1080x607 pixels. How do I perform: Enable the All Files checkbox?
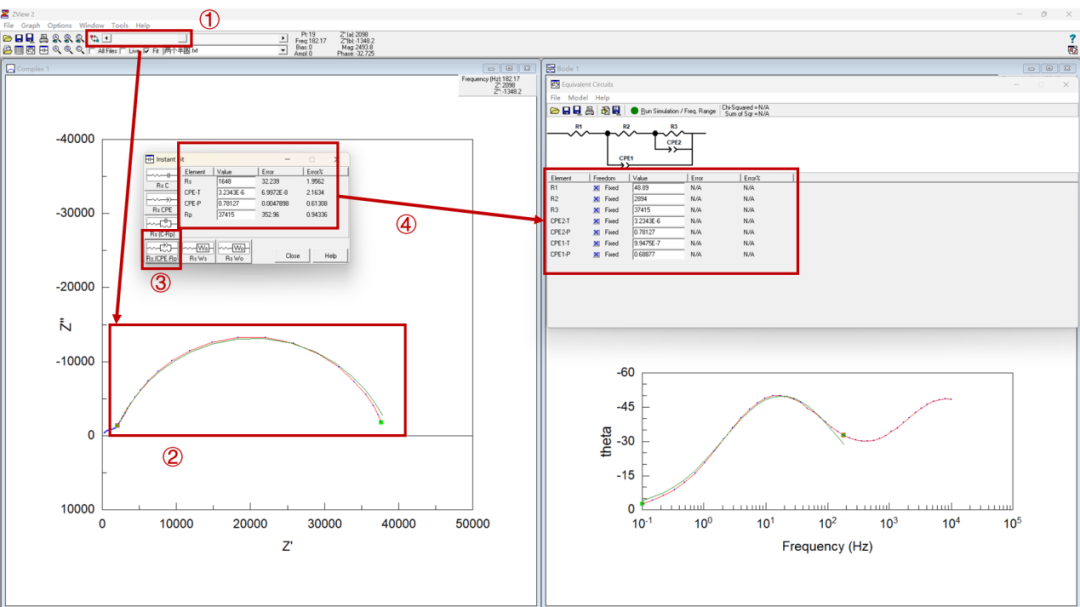click(x=92, y=51)
